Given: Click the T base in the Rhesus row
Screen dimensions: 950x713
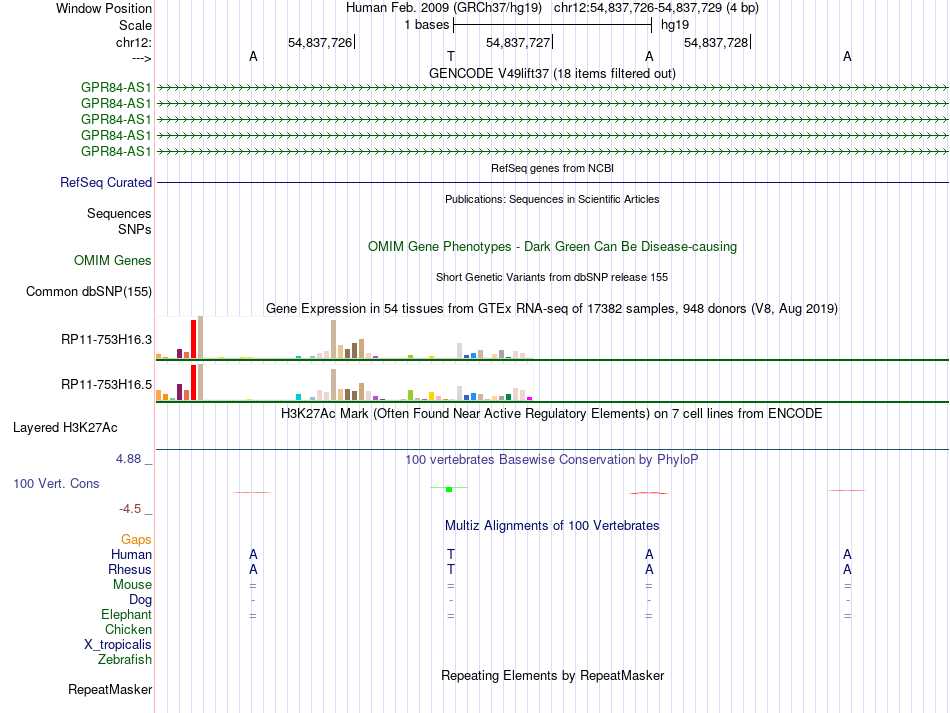Looking at the screenshot, I should (451, 569).
